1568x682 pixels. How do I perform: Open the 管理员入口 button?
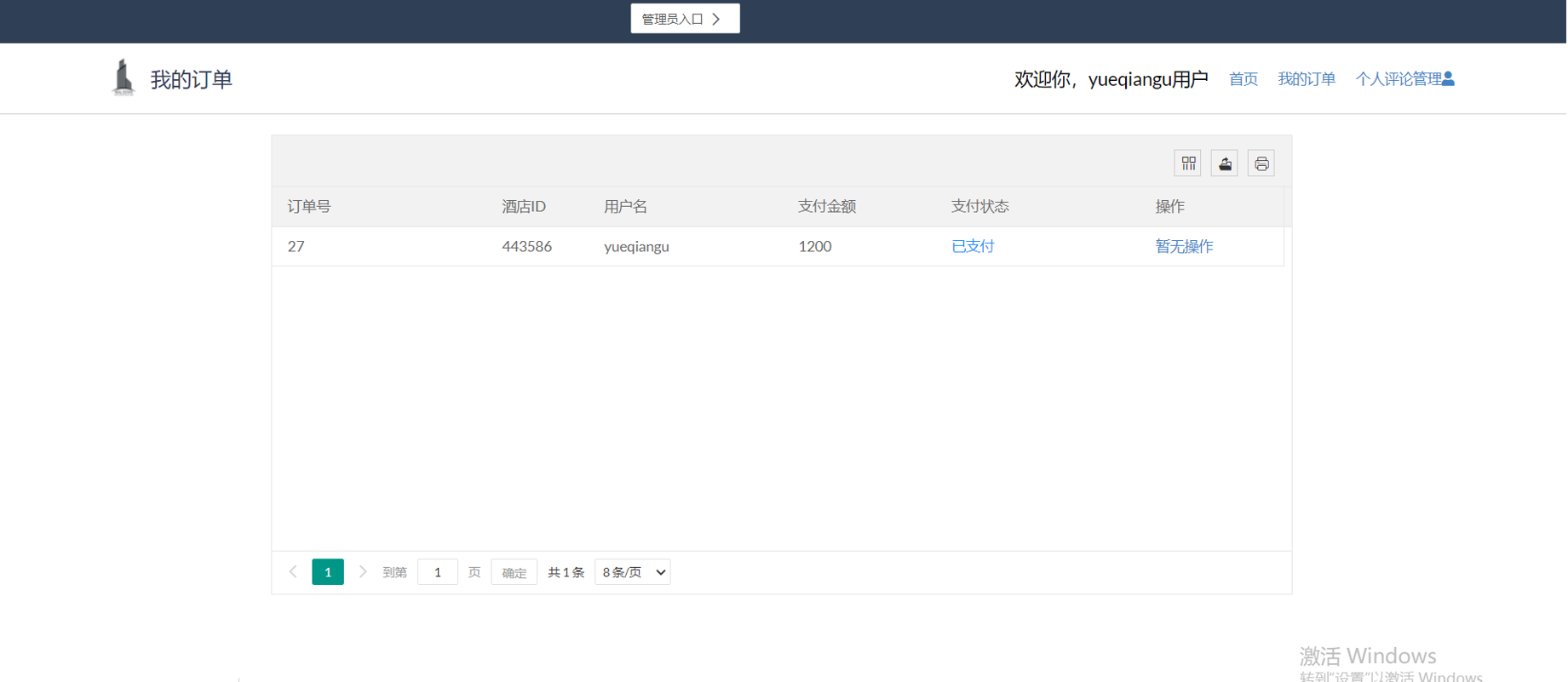click(x=685, y=19)
